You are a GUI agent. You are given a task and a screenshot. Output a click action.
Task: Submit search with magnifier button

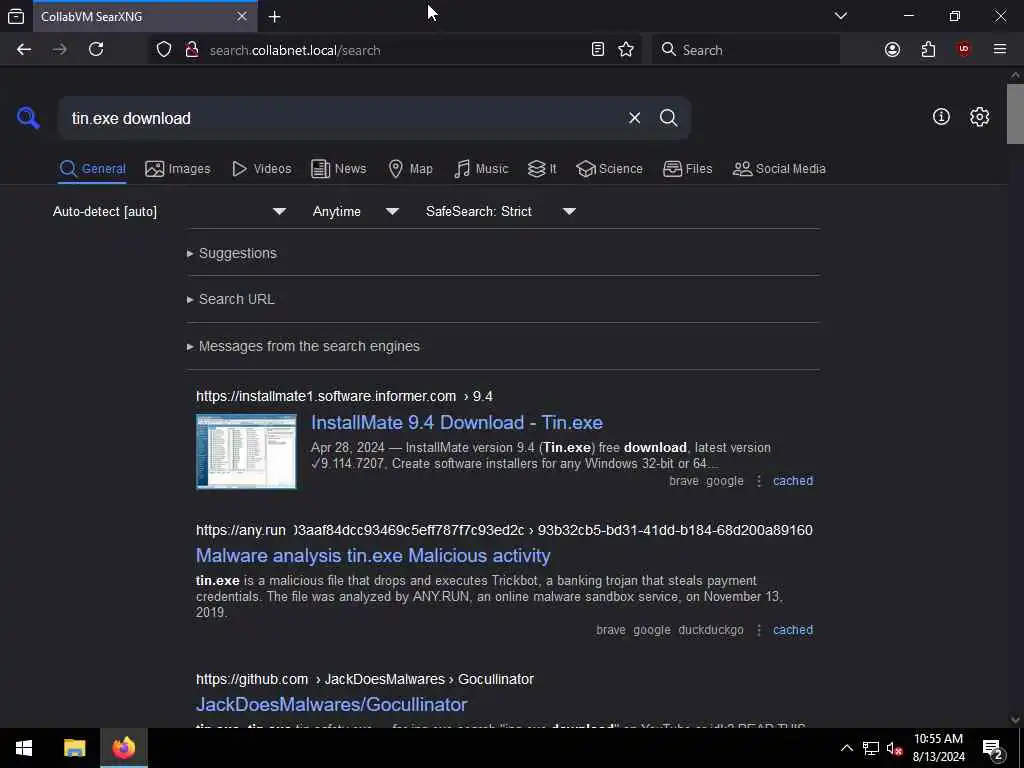click(x=668, y=118)
